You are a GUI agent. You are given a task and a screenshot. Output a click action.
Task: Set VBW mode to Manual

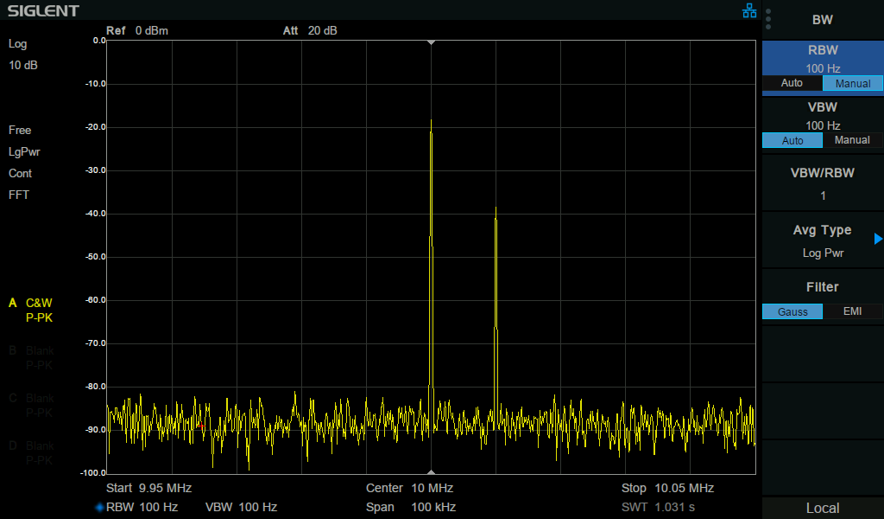tap(852, 140)
